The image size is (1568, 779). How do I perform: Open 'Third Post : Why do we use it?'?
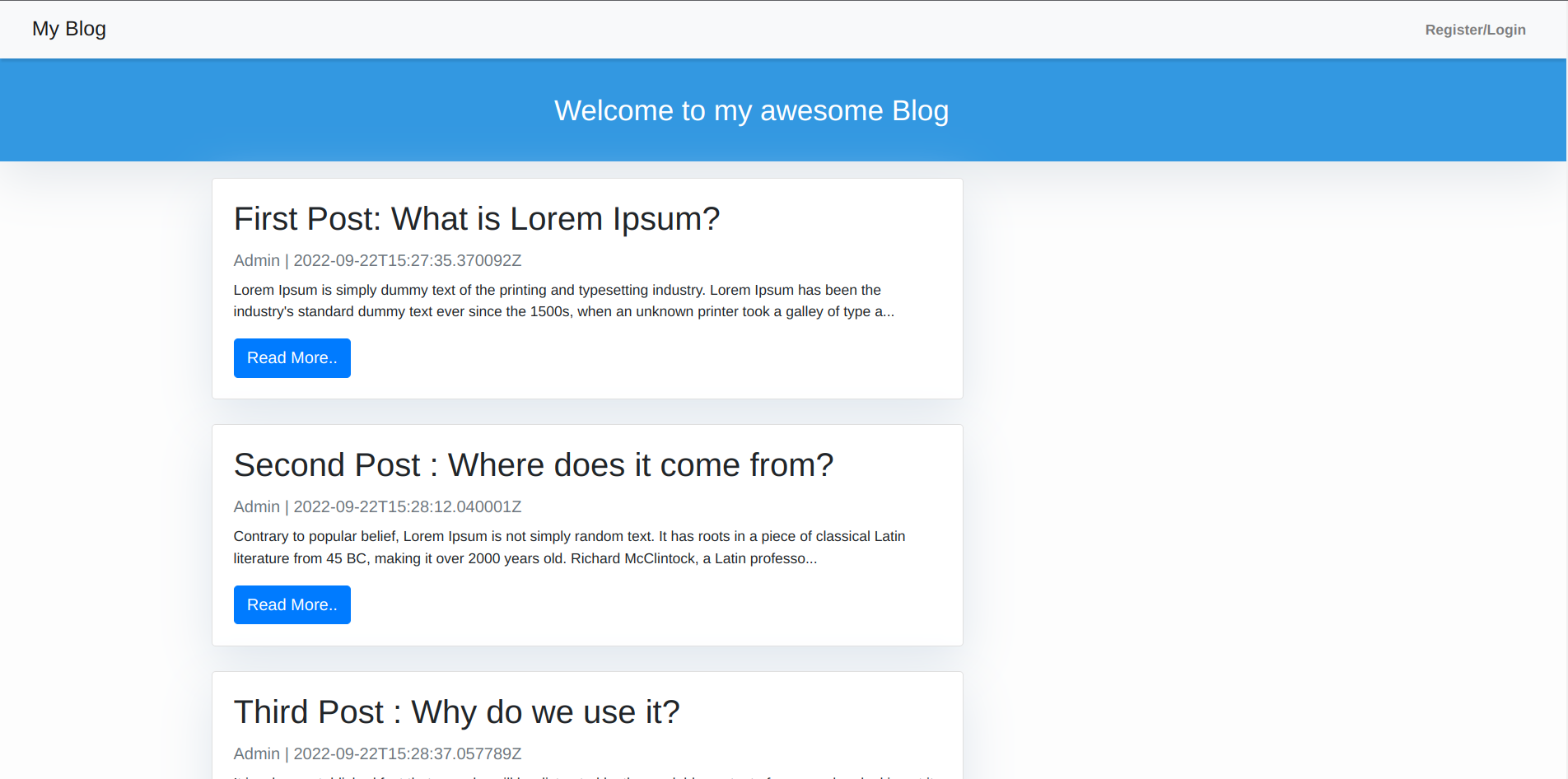[x=456, y=711]
